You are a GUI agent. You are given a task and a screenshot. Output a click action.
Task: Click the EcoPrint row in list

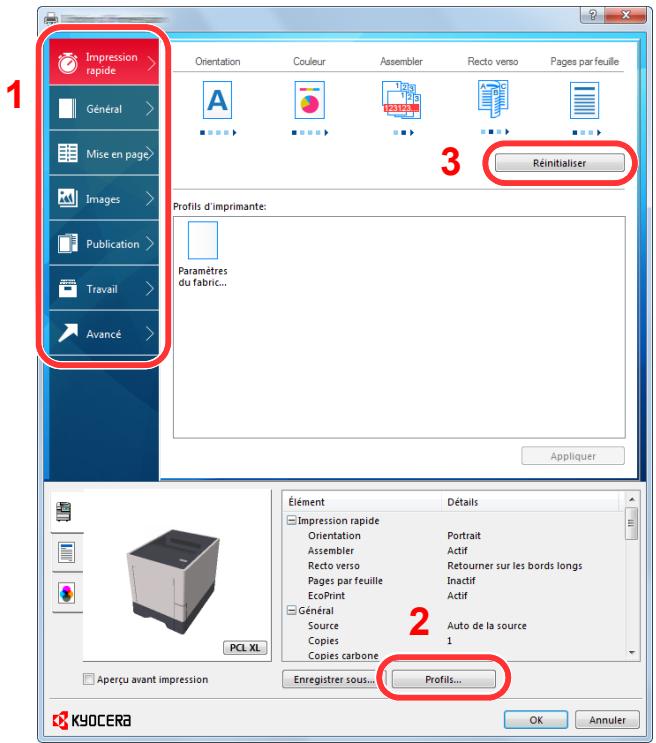(453, 595)
